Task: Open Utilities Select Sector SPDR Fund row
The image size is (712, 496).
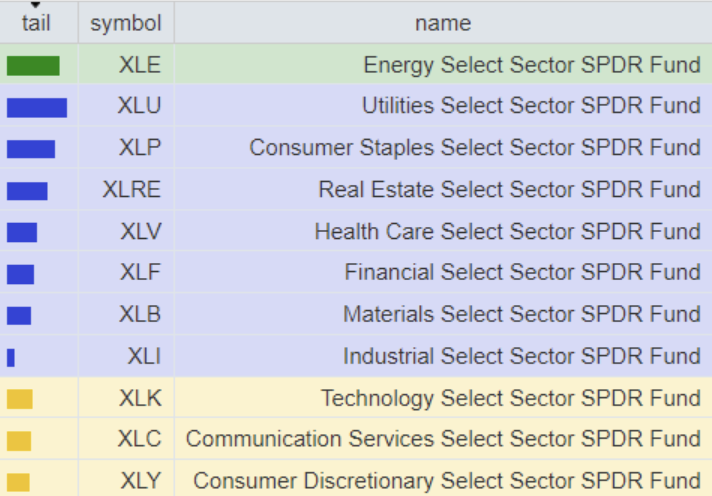Action: (530, 106)
